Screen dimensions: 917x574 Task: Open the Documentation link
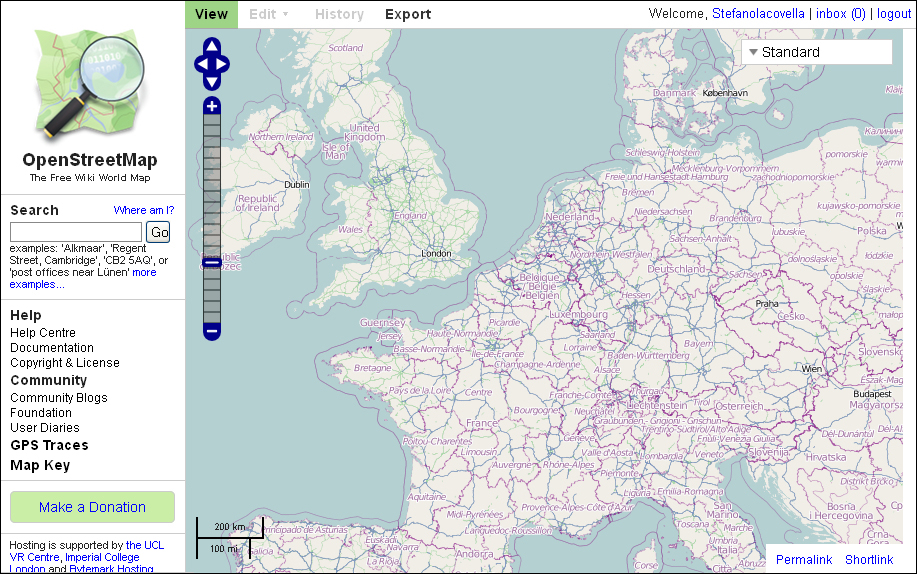click(x=51, y=348)
